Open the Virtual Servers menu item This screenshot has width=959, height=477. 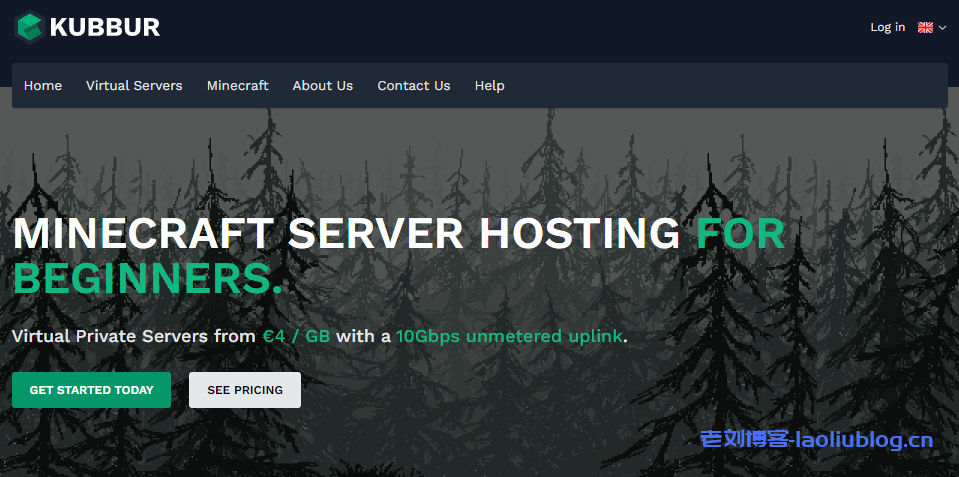134,86
